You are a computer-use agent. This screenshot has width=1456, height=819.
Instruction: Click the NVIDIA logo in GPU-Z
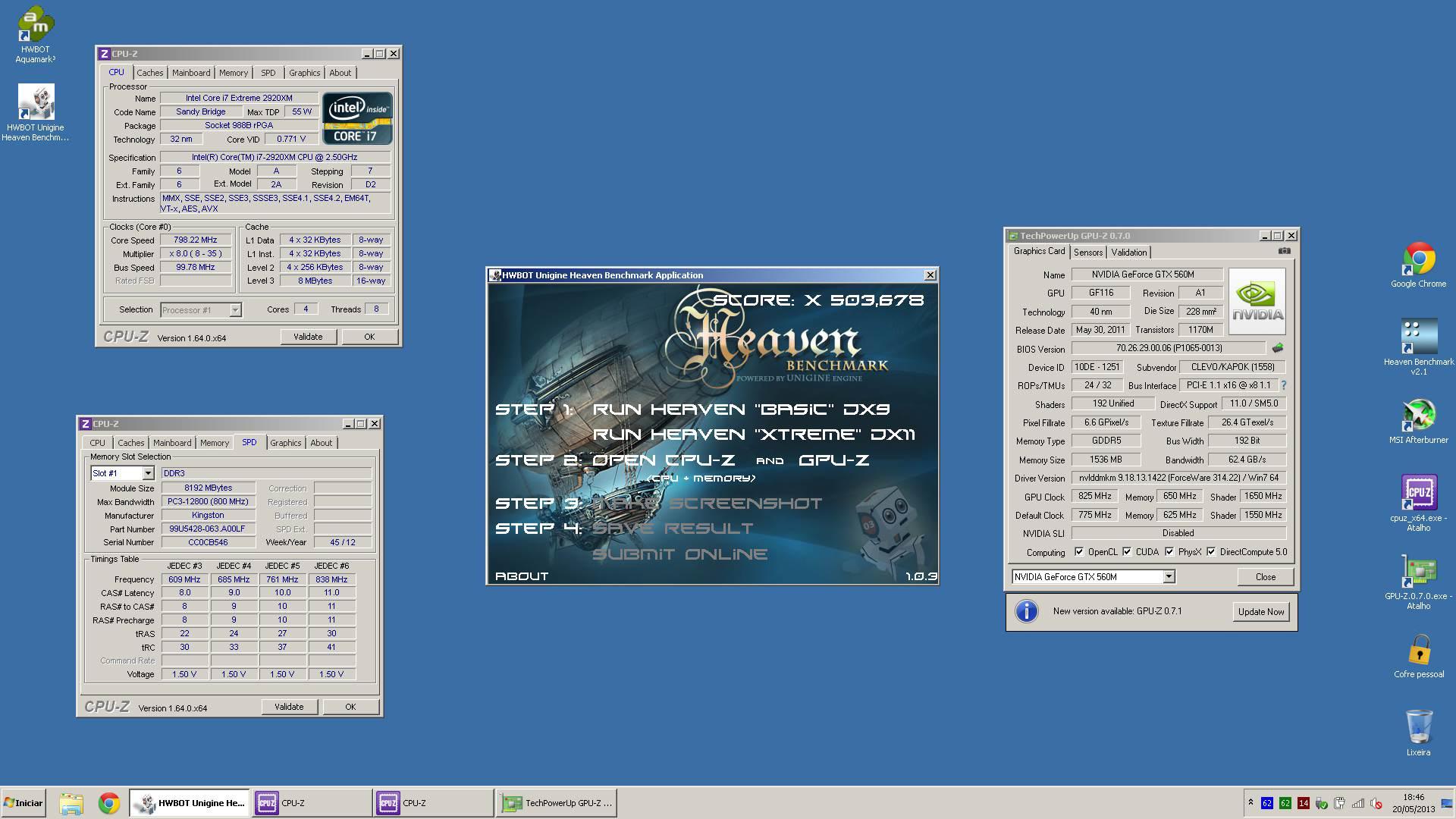click(x=1257, y=301)
